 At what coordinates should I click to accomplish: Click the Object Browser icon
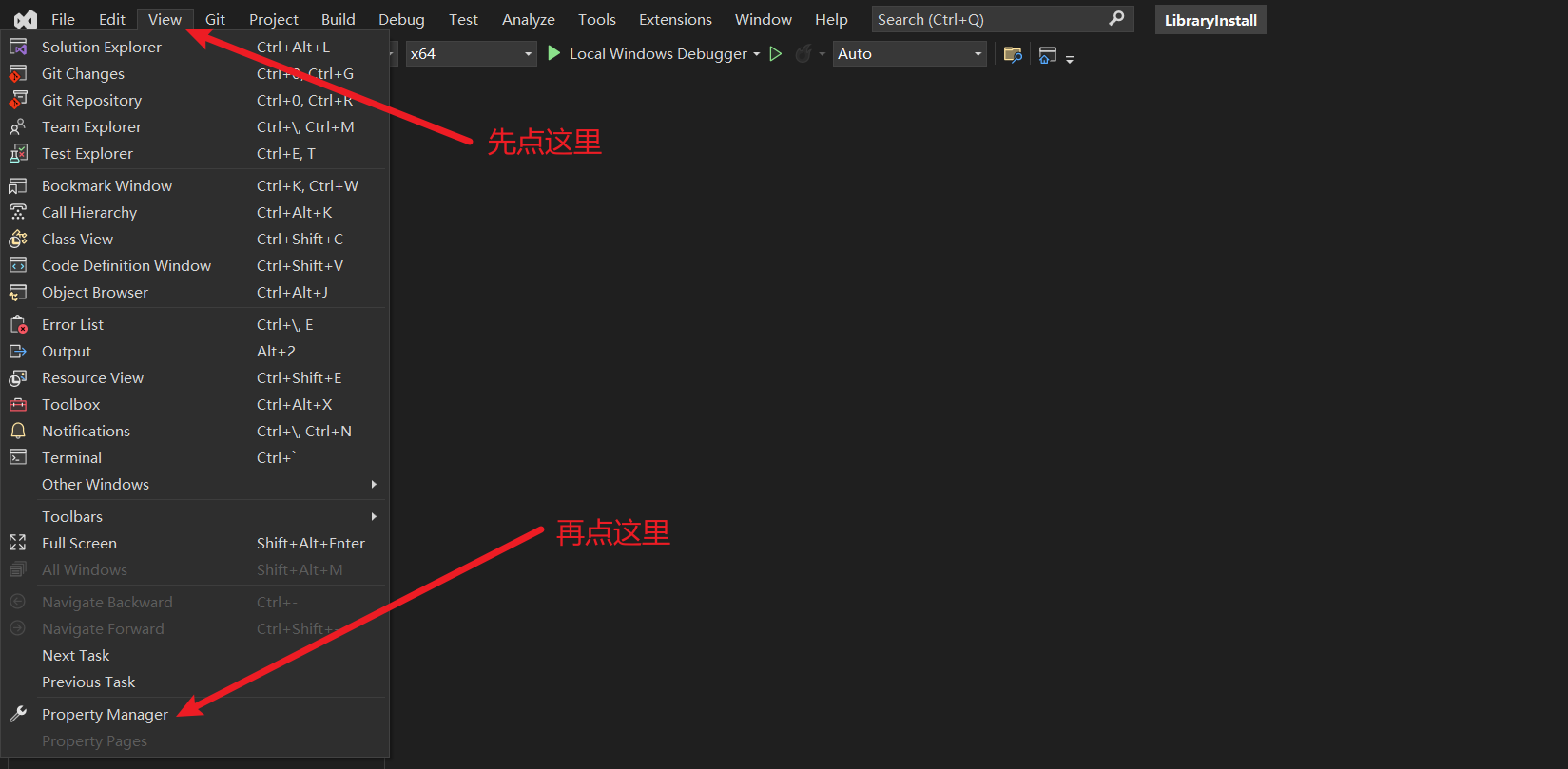[x=18, y=292]
